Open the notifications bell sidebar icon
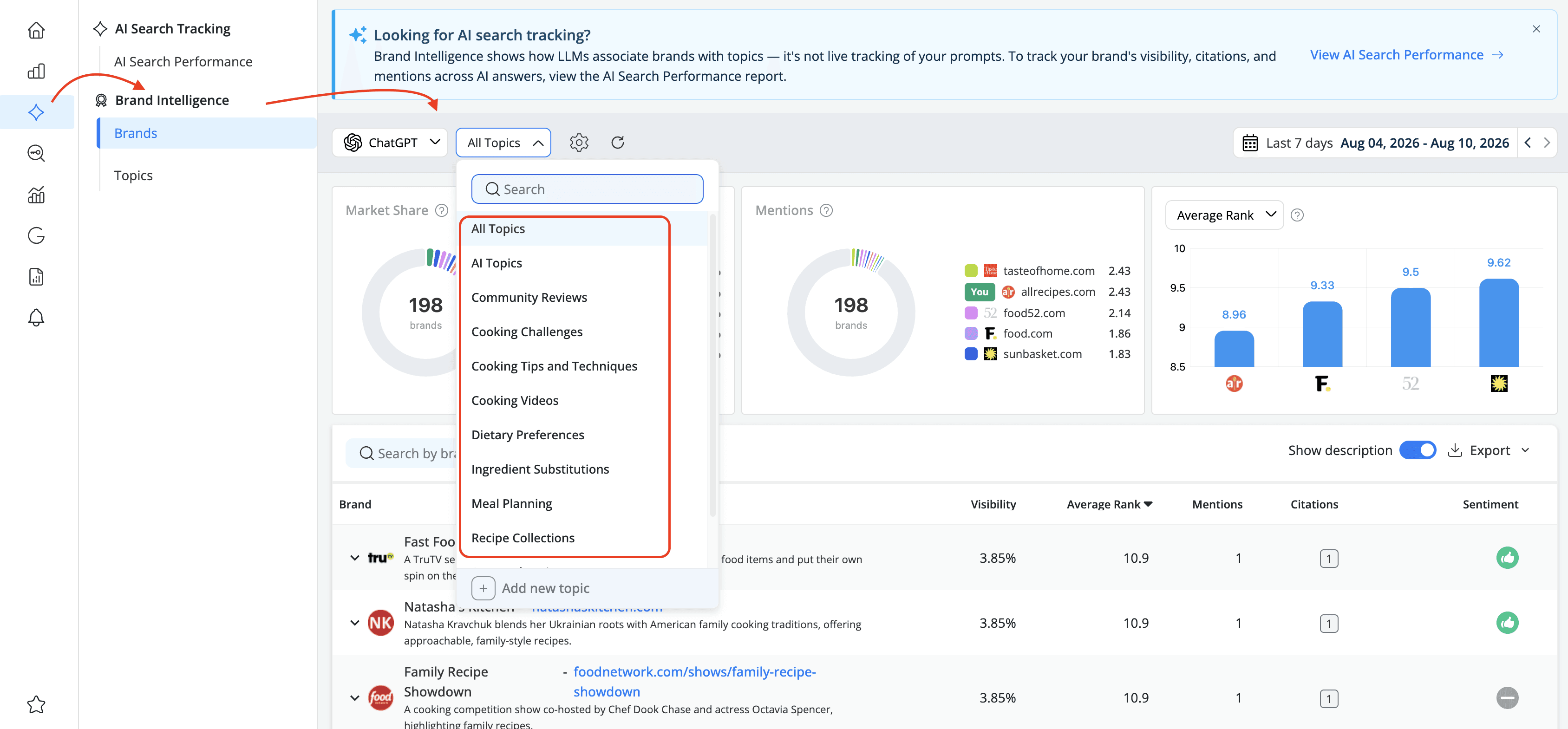 pyautogui.click(x=36, y=317)
